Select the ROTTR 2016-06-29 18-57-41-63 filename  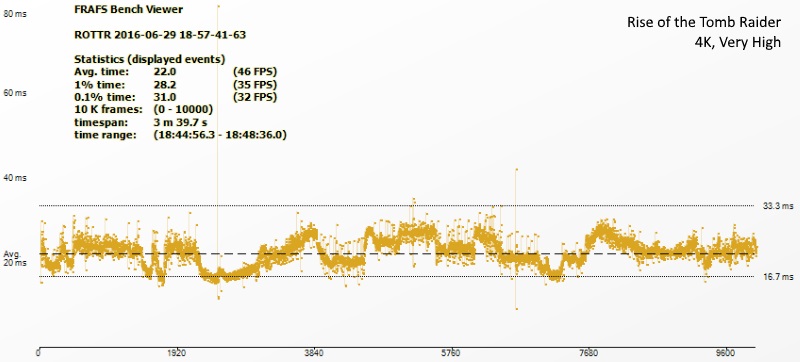click(160, 35)
